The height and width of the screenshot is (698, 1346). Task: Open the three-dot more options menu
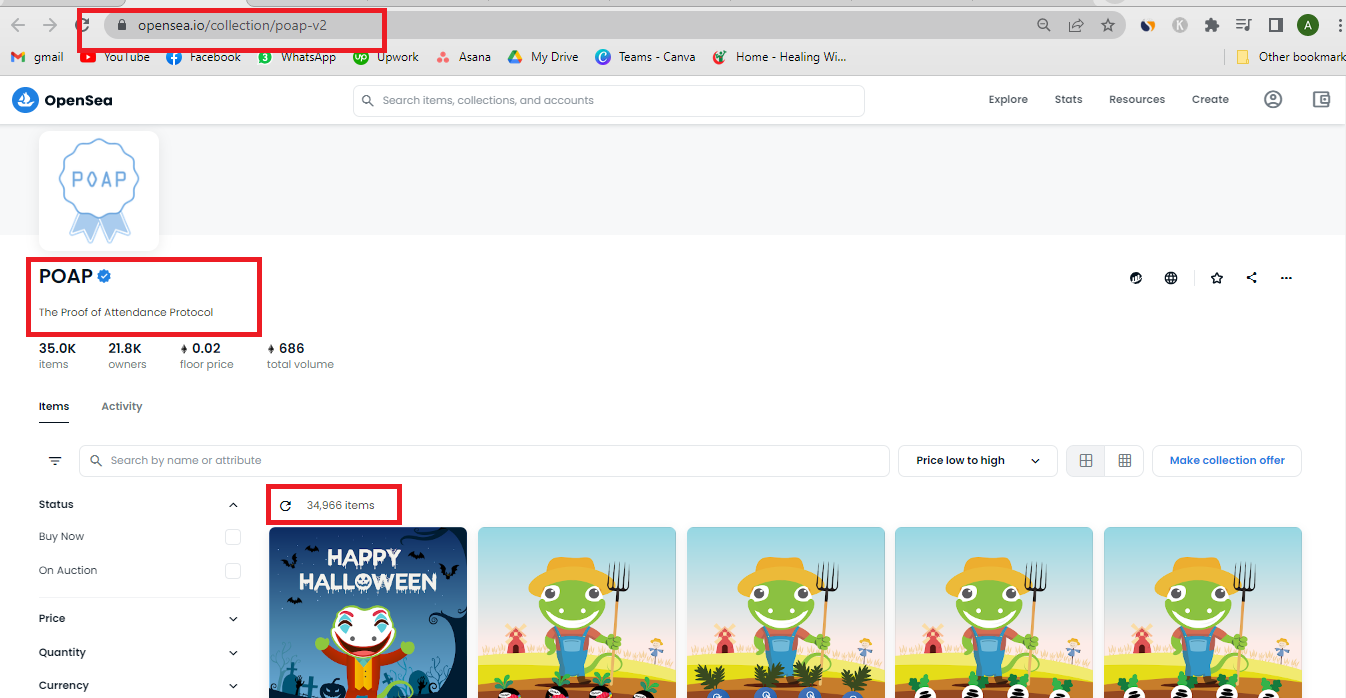[x=1286, y=278]
